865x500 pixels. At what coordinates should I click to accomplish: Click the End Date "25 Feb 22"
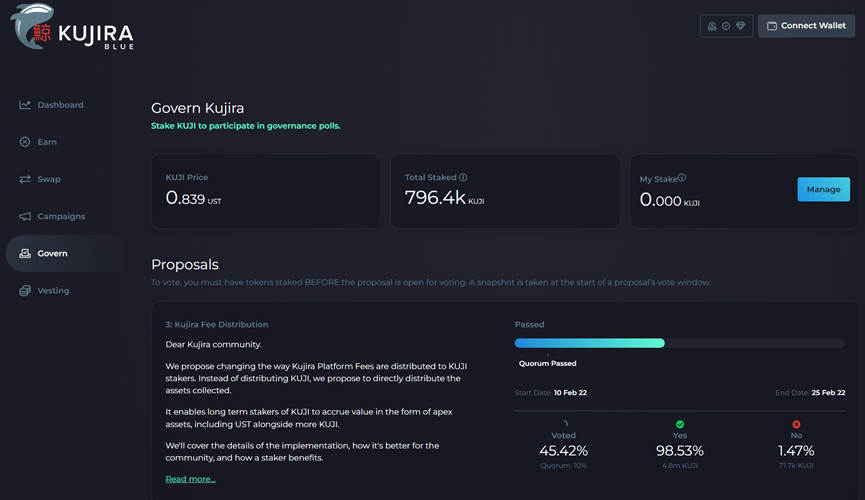point(829,392)
